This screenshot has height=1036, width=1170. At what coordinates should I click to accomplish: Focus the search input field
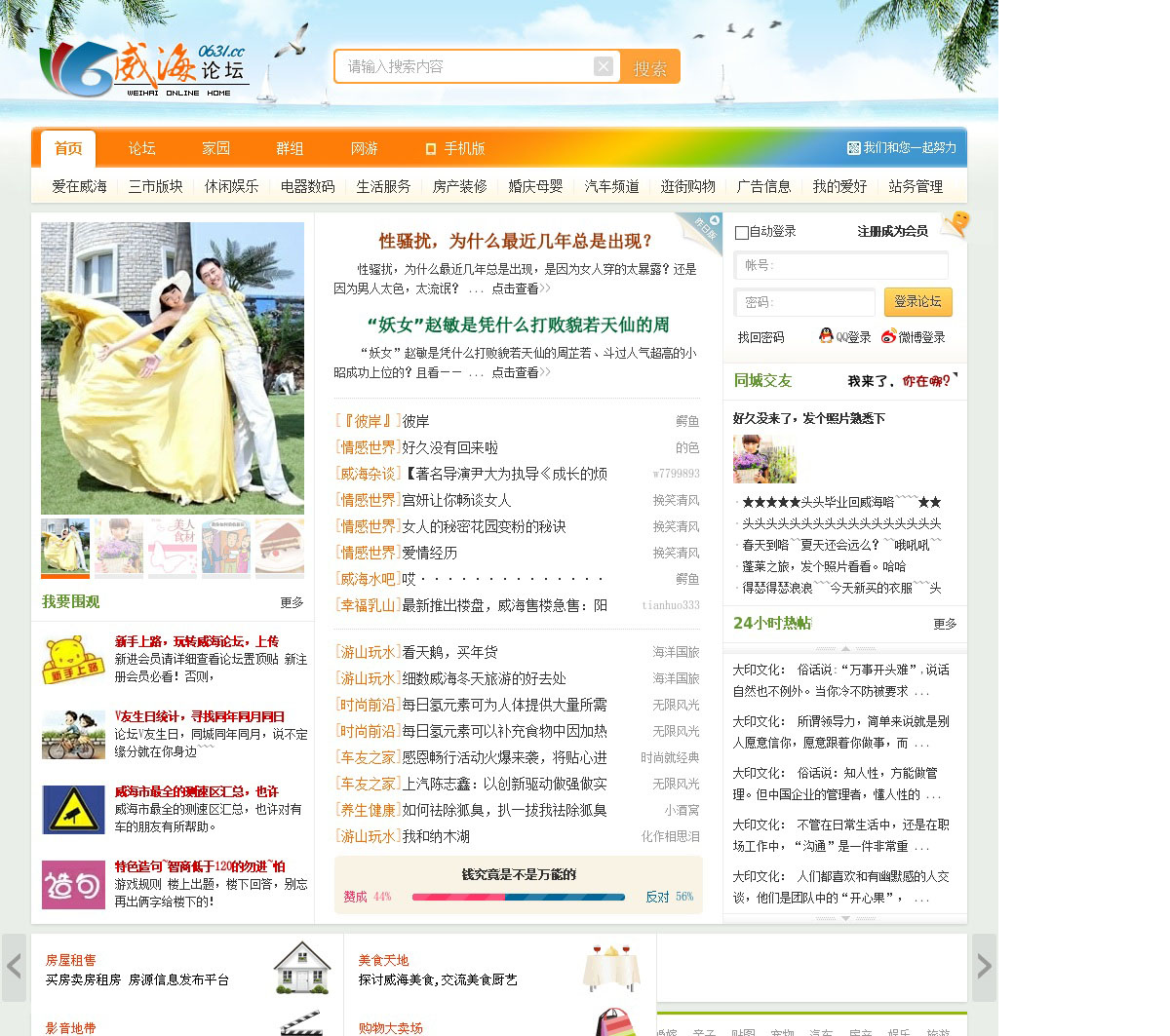point(466,66)
